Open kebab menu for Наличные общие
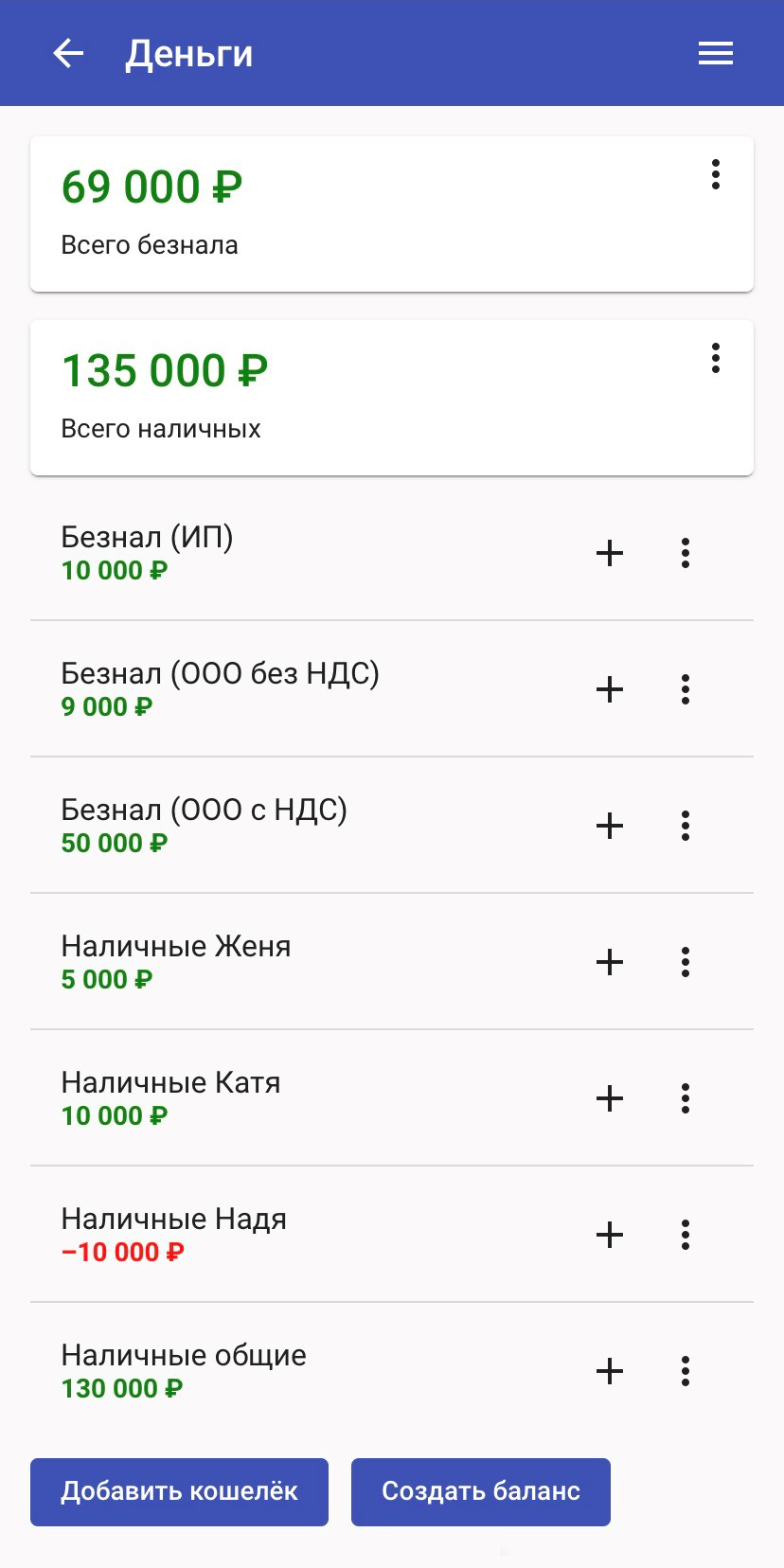This screenshot has height=1568, width=784. pyautogui.click(x=686, y=1371)
